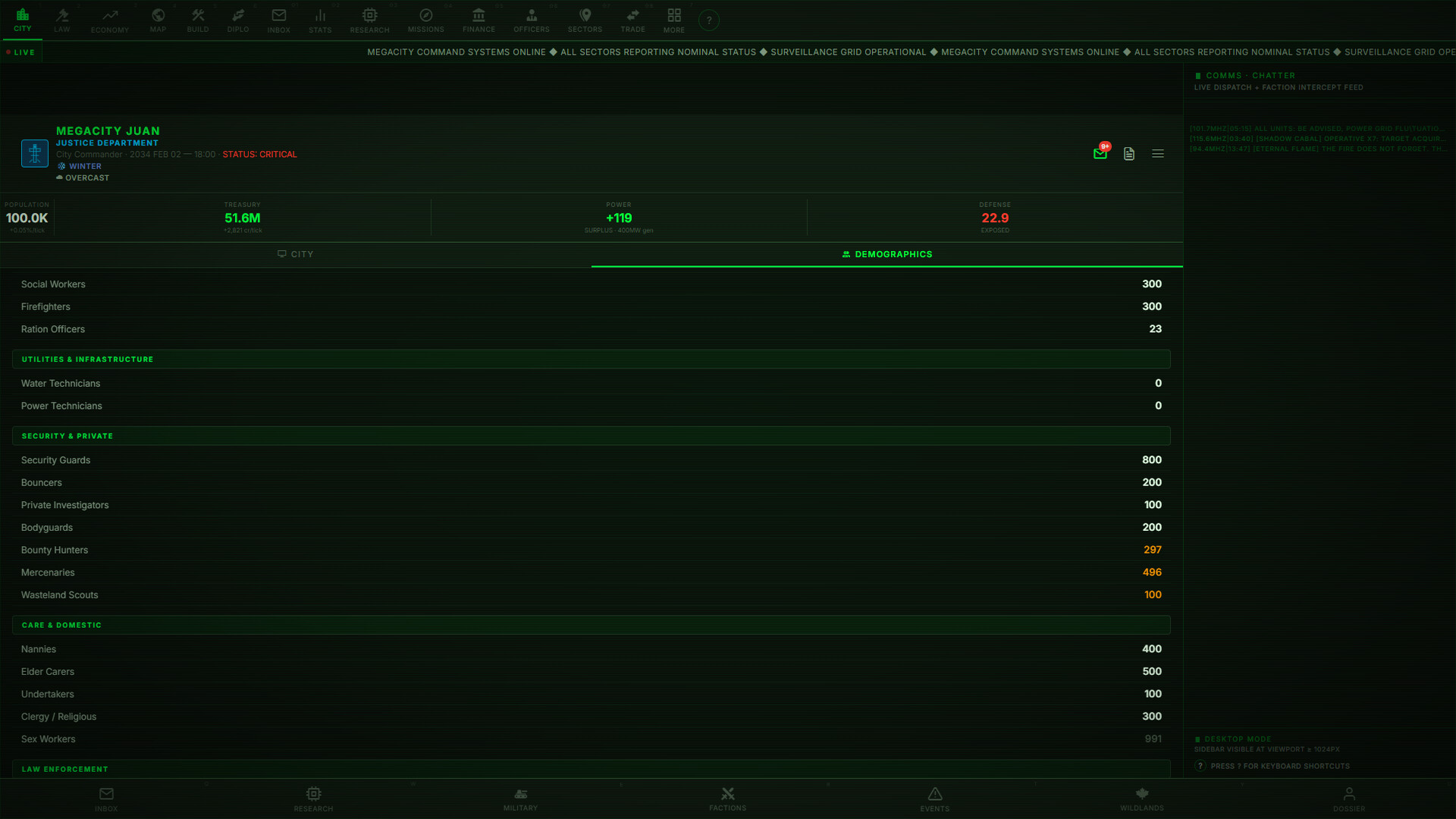Open the Trade section

(x=633, y=20)
